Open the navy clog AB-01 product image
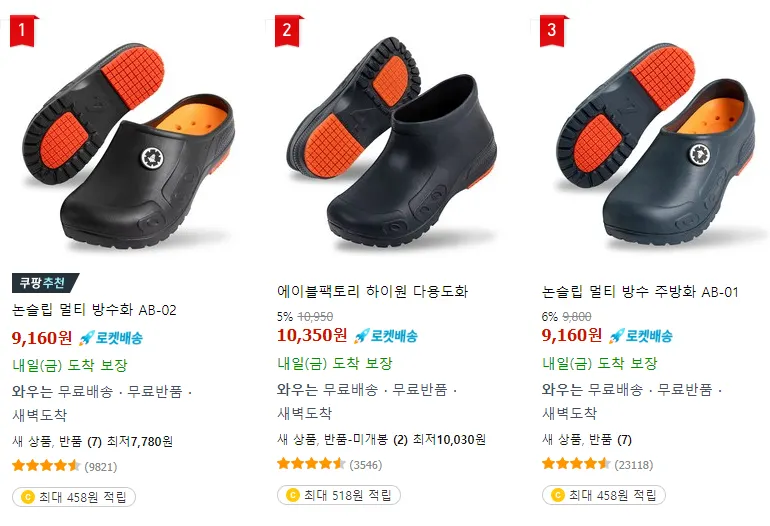This screenshot has height=526, width=770. point(656,146)
